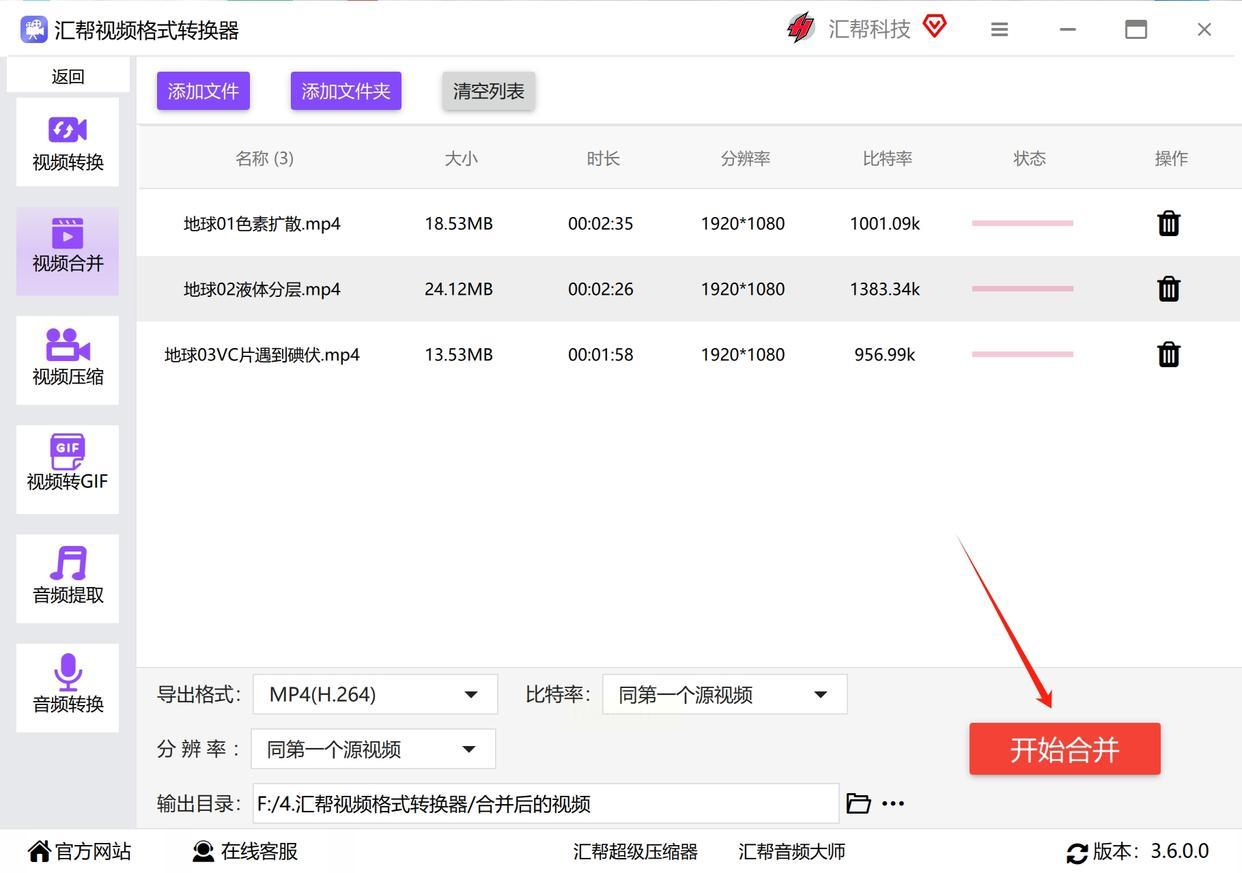Click the 添加文件 add file button

pyautogui.click(x=203, y=91)
